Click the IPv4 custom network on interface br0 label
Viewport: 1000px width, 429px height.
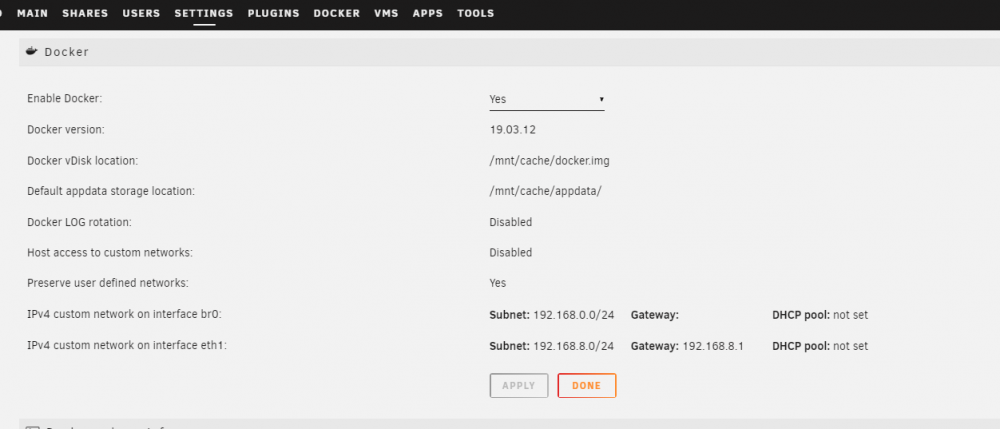124,314
